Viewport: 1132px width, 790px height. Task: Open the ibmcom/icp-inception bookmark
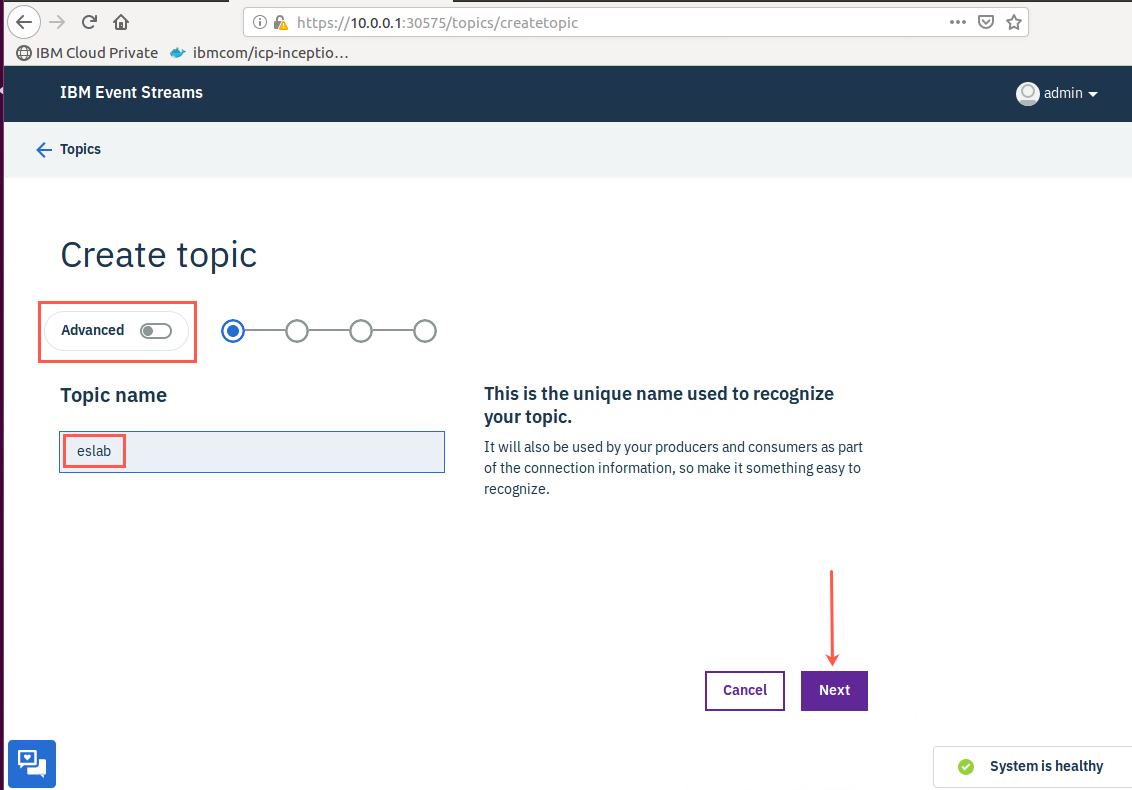[259, 53]
